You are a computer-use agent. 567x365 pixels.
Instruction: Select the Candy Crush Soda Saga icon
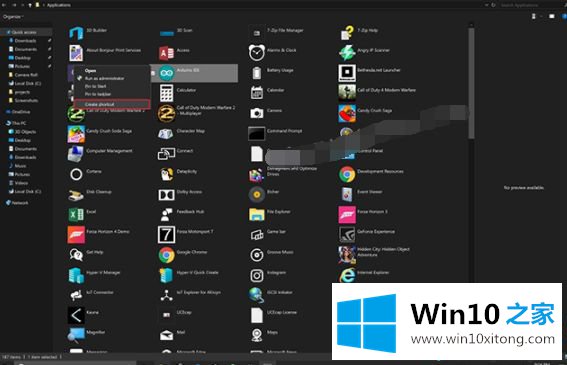click(x=76, y=134)
